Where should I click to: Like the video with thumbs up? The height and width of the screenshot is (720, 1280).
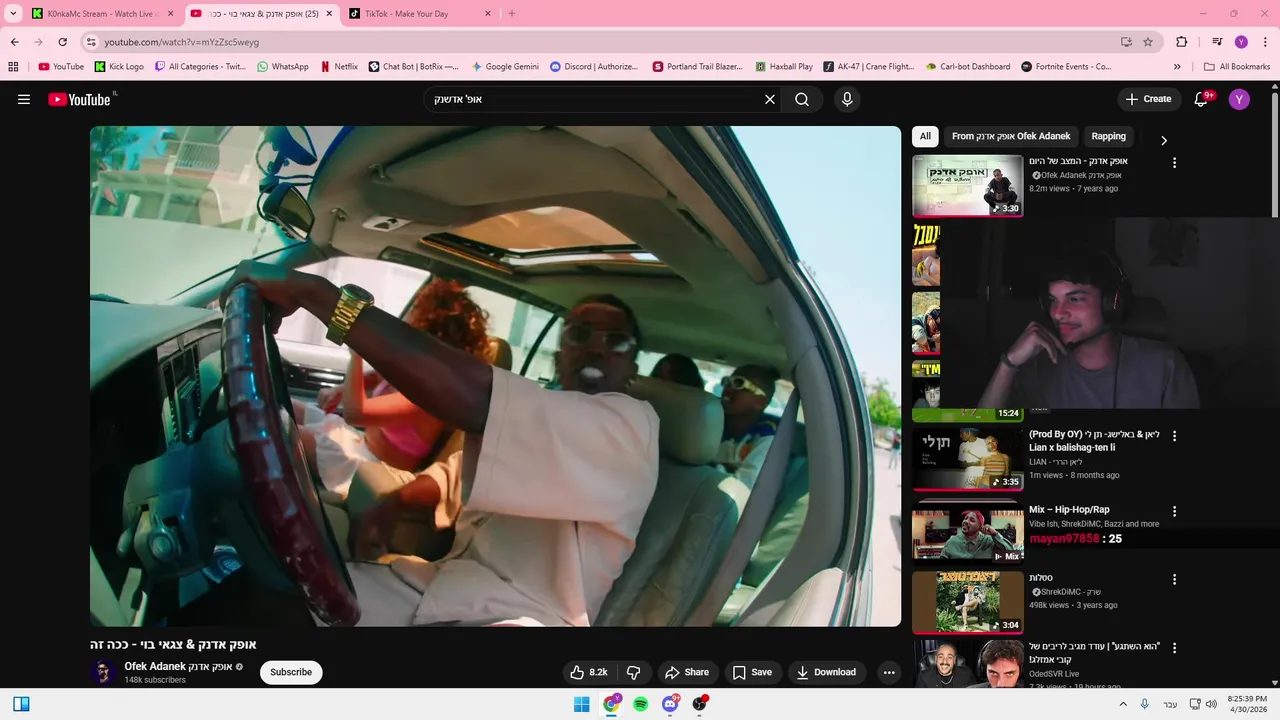(x=588, y=672)
